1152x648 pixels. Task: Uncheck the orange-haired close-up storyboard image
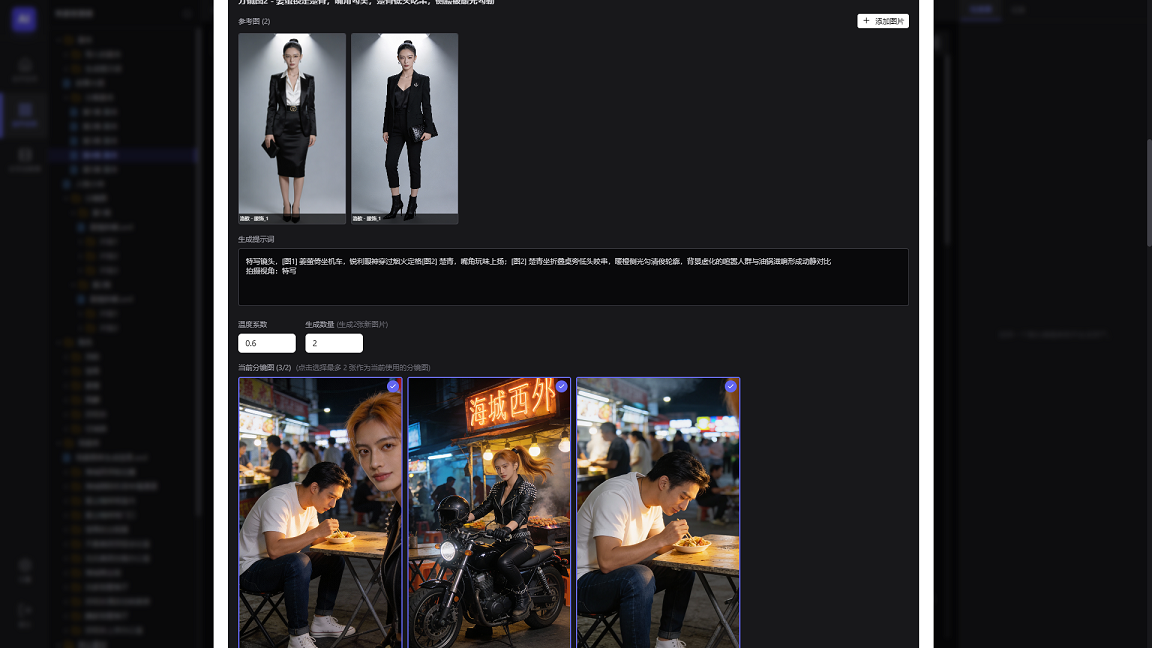[x=393, y=386]
